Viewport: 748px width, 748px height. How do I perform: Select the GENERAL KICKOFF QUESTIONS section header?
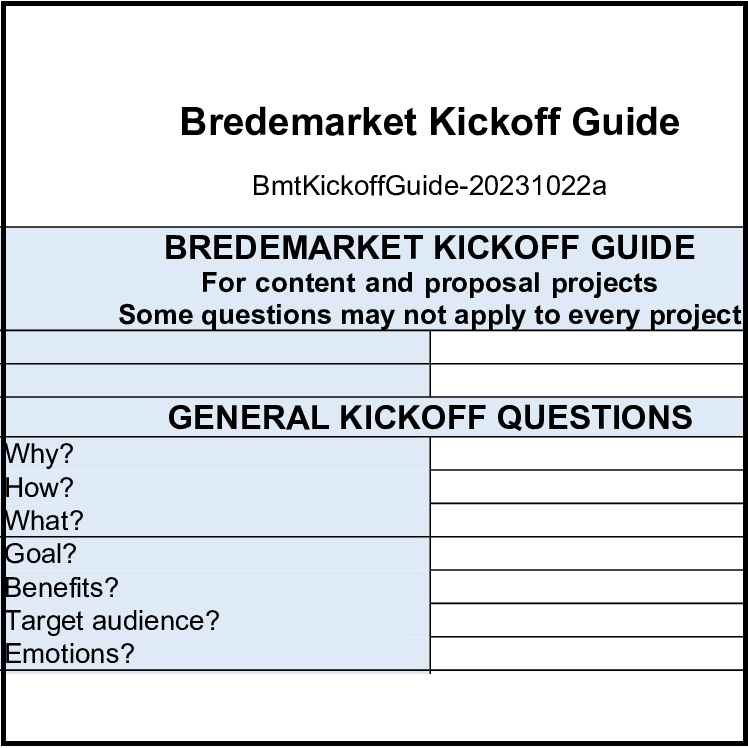coord(429,417)
